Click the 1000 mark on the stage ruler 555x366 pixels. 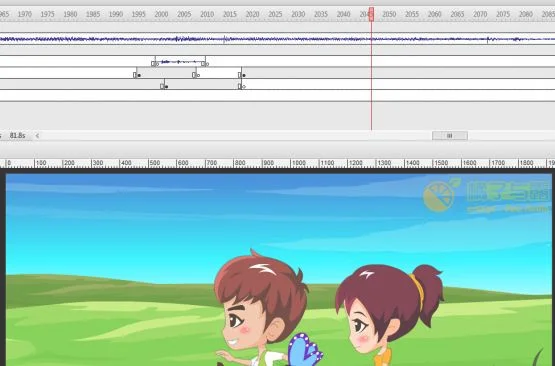coord(298,163)
